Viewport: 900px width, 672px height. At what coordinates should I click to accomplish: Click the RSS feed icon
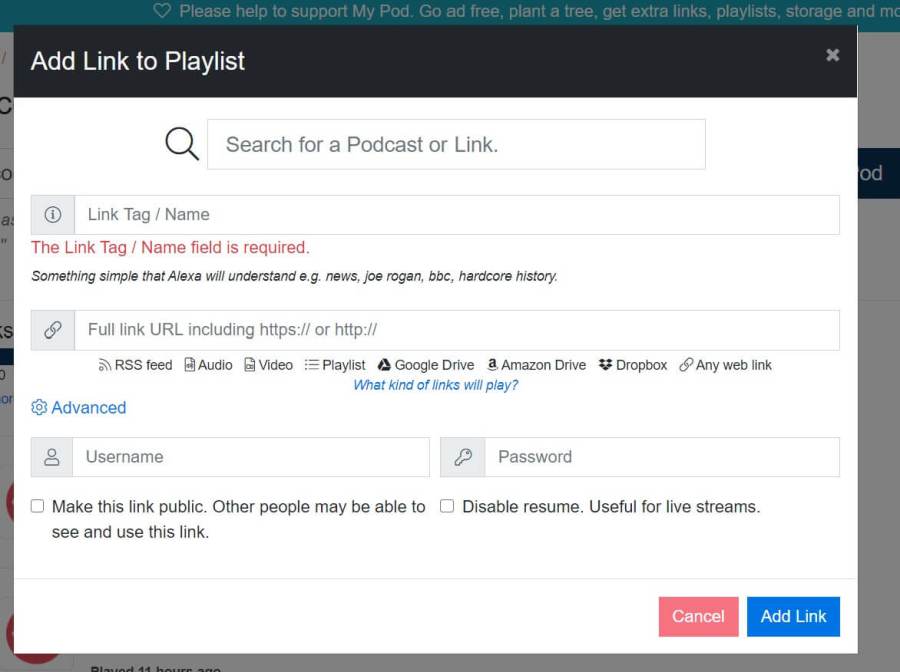[x=105, y=365]
